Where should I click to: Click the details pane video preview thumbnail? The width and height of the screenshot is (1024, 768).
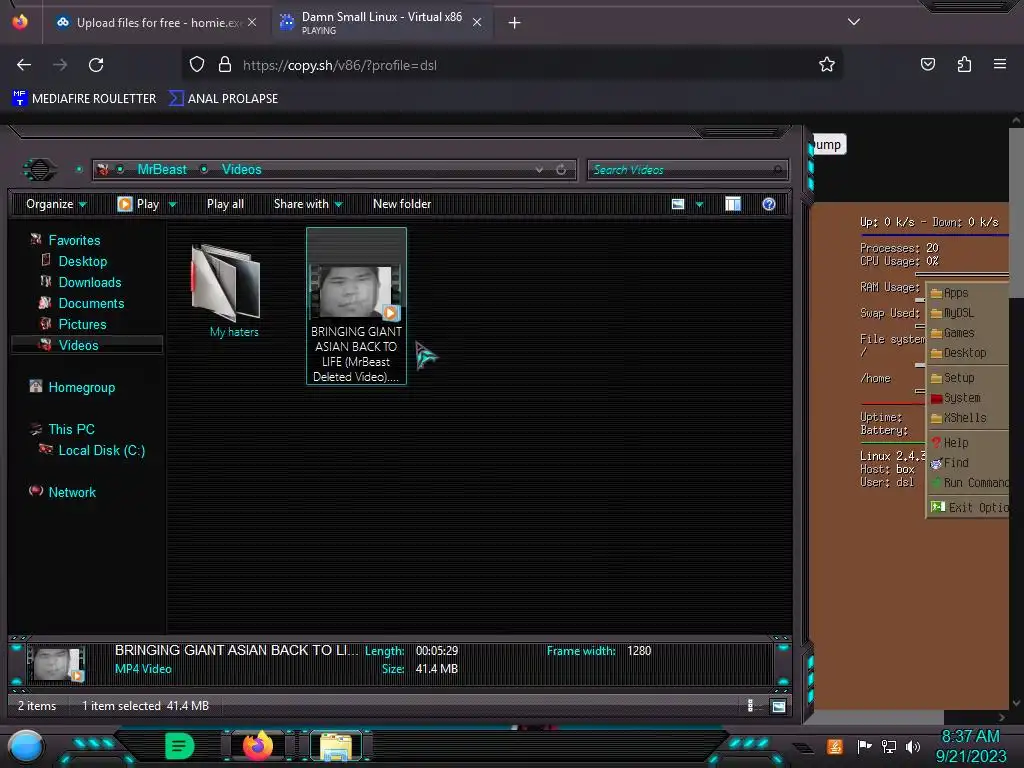click(56, 664)
